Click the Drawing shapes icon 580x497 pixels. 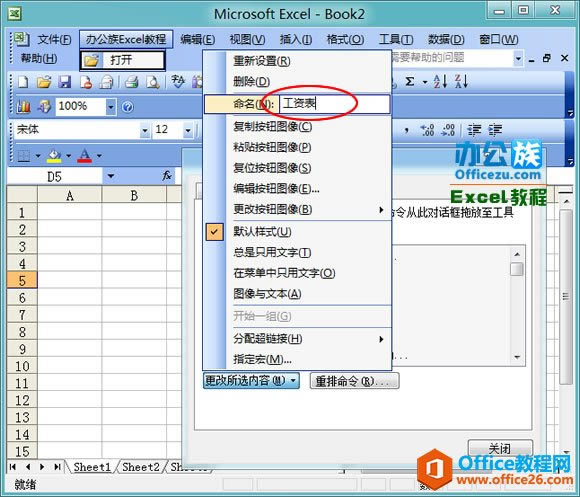45,106
